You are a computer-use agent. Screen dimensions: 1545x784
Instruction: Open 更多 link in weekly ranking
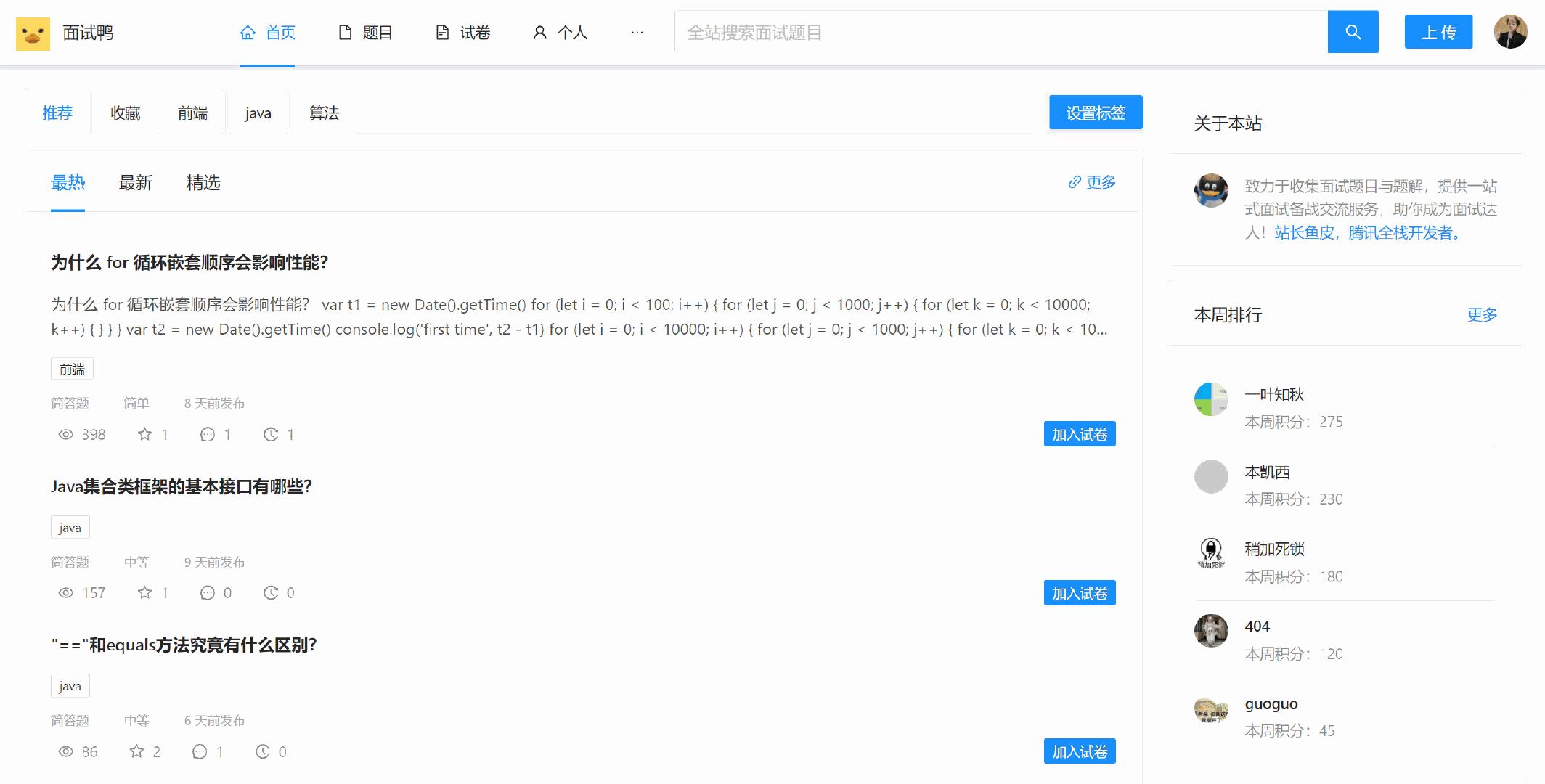point(1482,314)
